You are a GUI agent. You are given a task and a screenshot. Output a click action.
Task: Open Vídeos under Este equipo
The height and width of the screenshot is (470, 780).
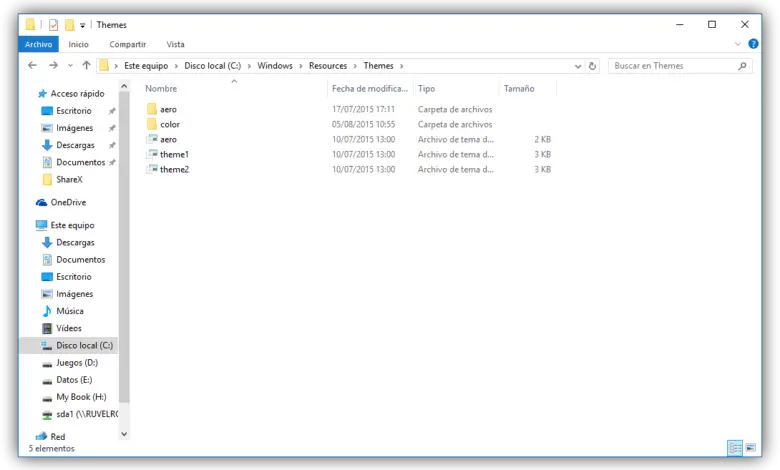69,328
